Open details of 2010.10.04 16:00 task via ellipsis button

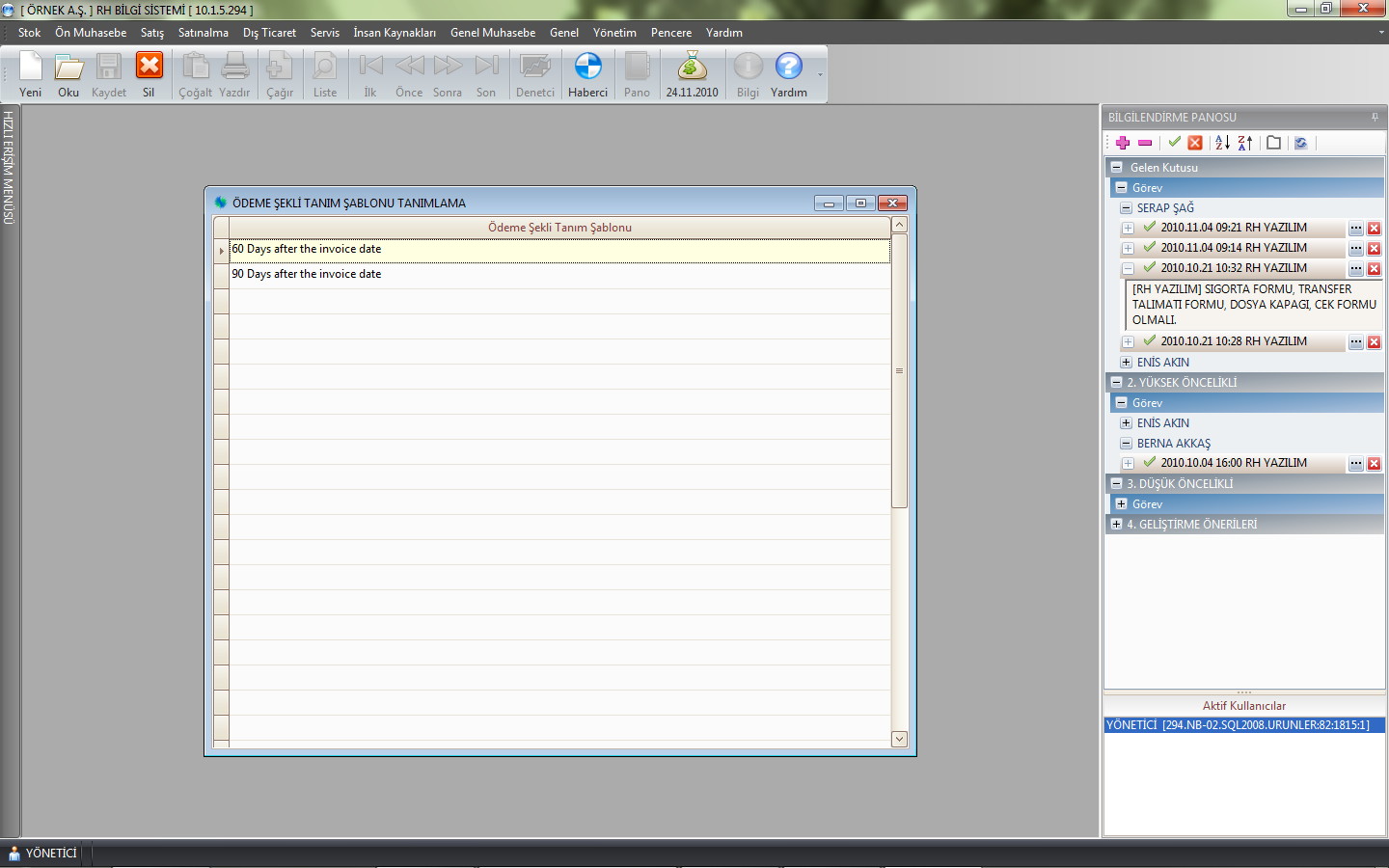click(1355, 464)
